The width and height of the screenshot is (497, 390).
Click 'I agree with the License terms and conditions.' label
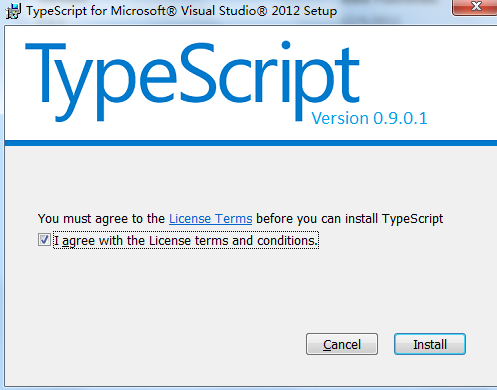(x=186, y=240)
